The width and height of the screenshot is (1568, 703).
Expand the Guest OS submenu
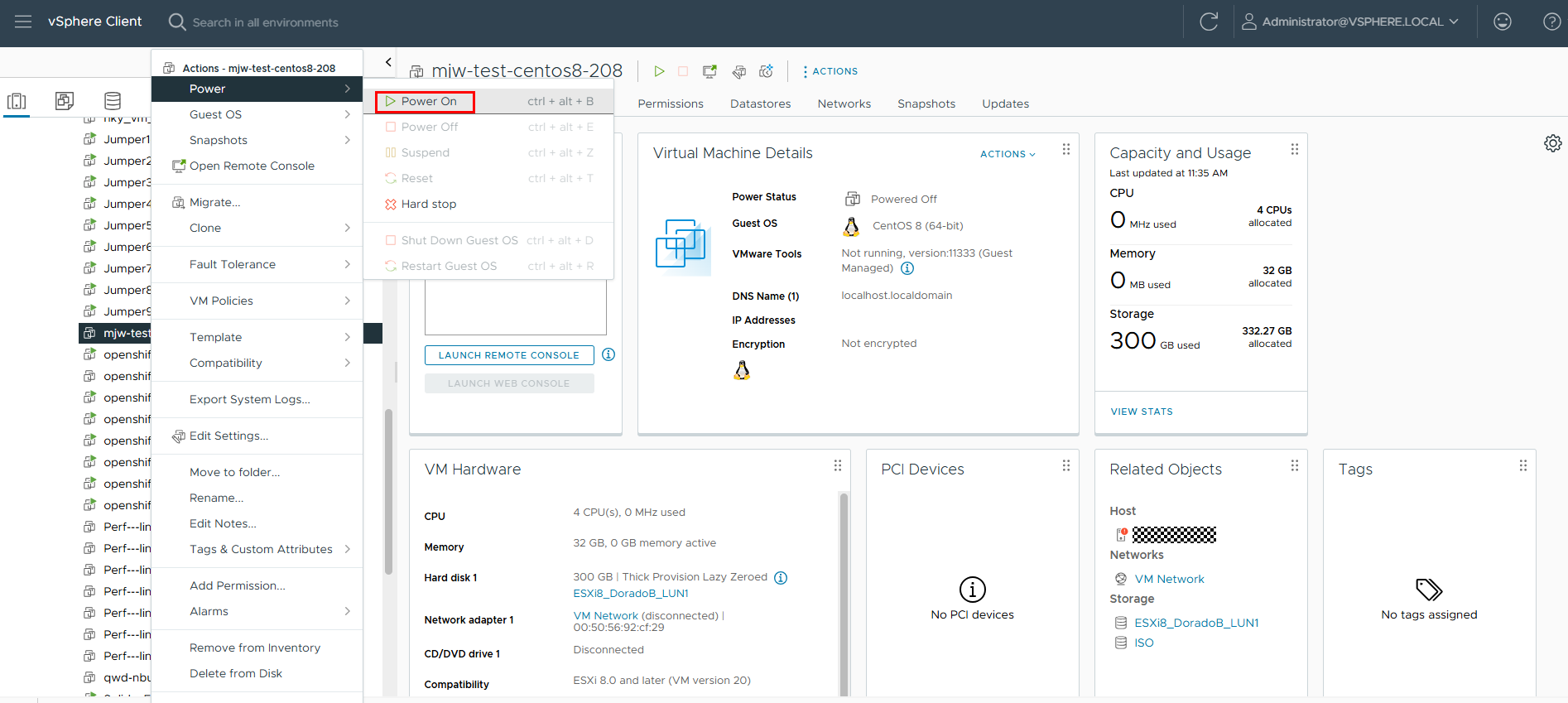pos(257,114)
